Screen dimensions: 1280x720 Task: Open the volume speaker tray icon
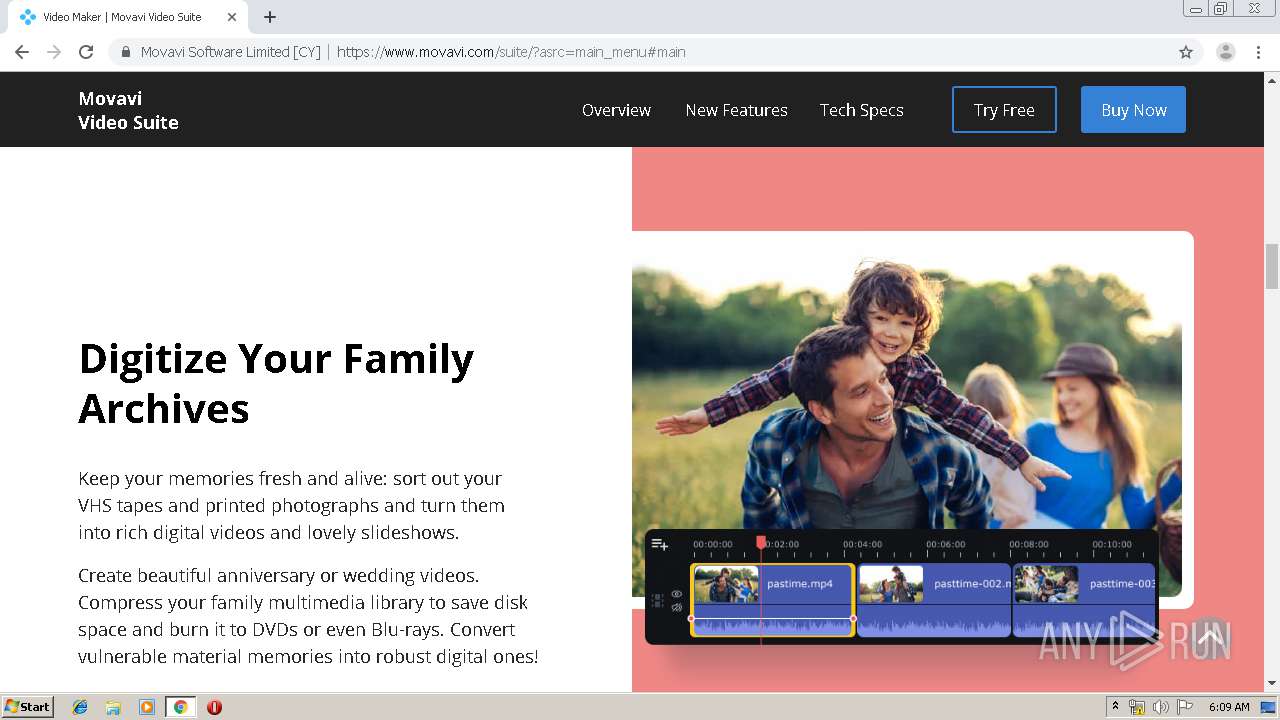click(1160, 707)
